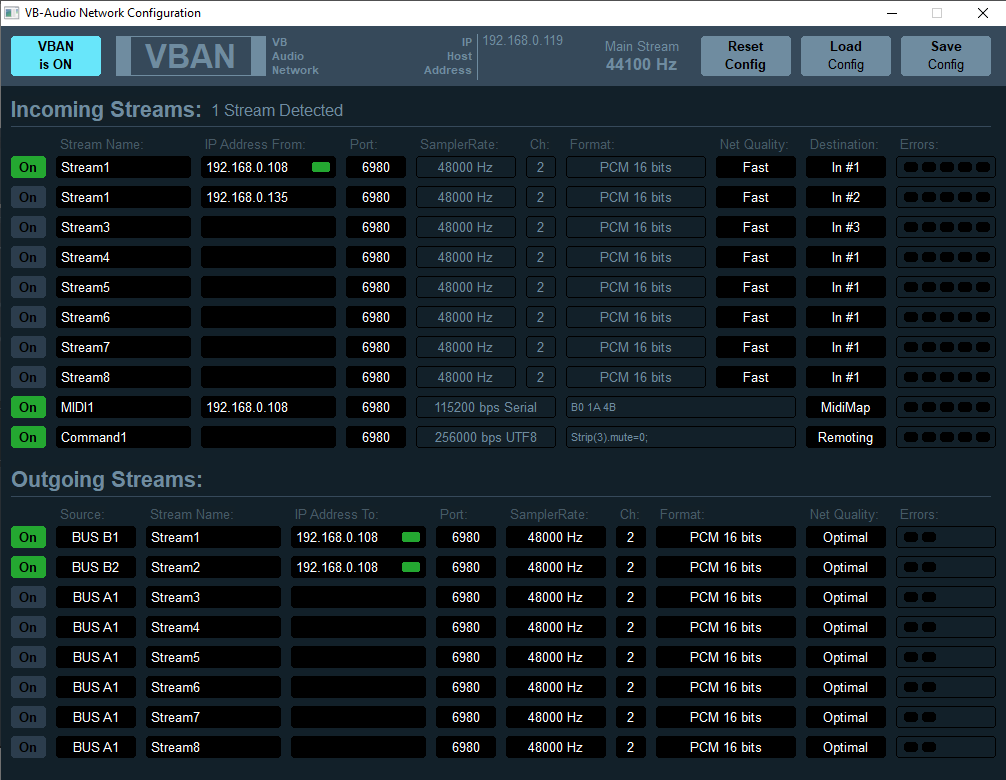Change the In #2 destination
The height and width of the screenshot is (780, 1006).
point(846,198)
